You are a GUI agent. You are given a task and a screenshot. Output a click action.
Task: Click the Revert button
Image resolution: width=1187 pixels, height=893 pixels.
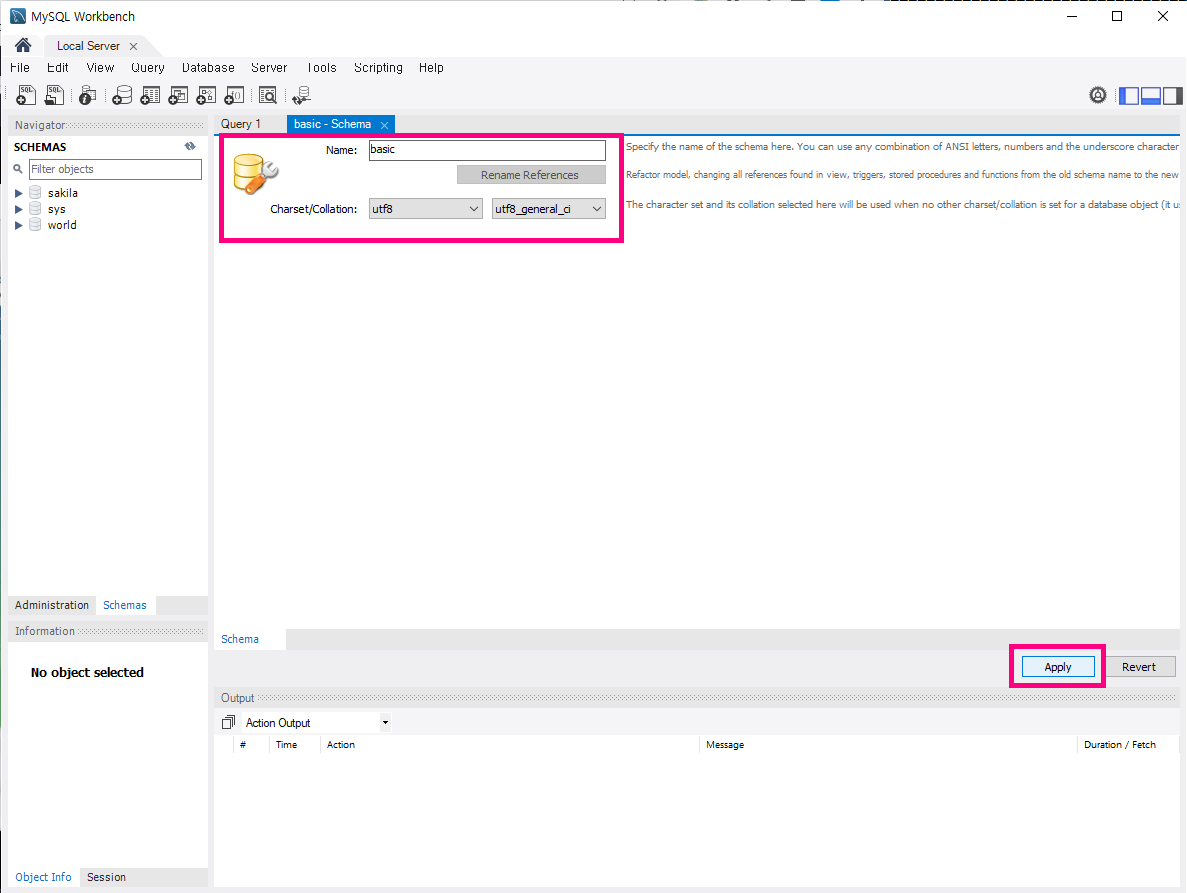coord(1139,667)
